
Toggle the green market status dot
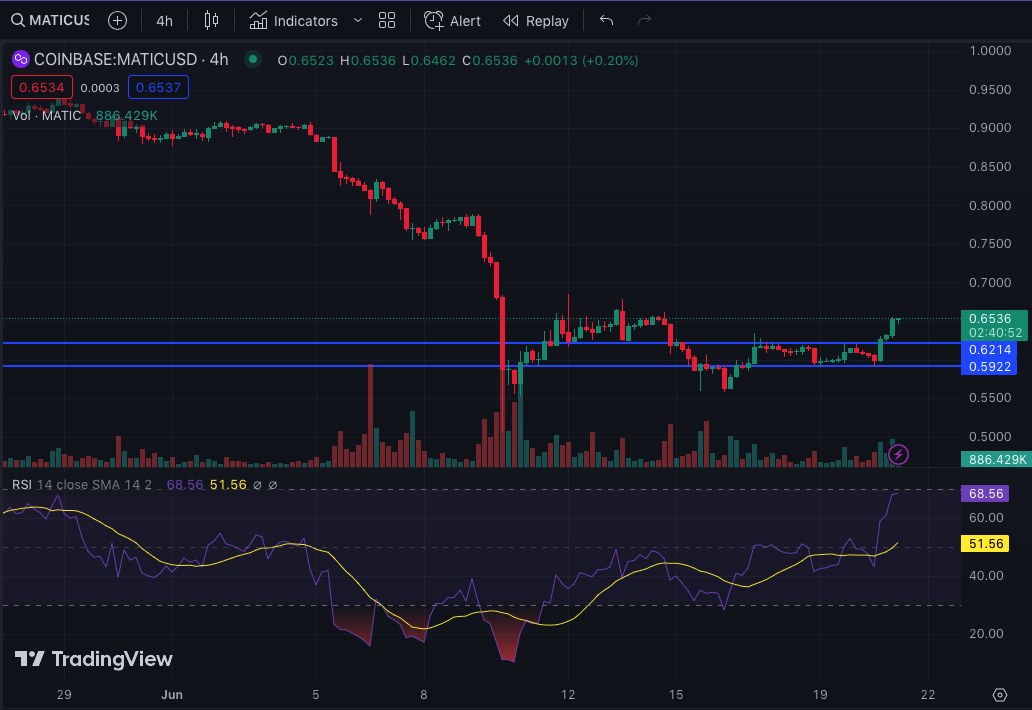(252, 59)
